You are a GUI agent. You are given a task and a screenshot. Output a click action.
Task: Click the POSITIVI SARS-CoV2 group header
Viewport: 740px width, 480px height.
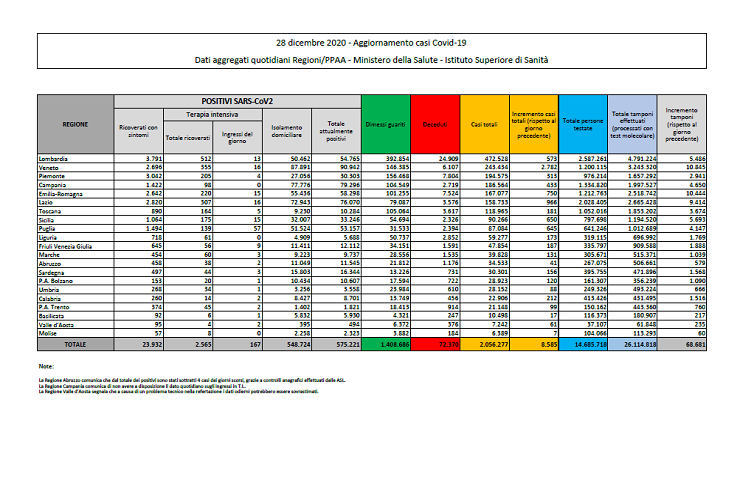coord(238,100)
